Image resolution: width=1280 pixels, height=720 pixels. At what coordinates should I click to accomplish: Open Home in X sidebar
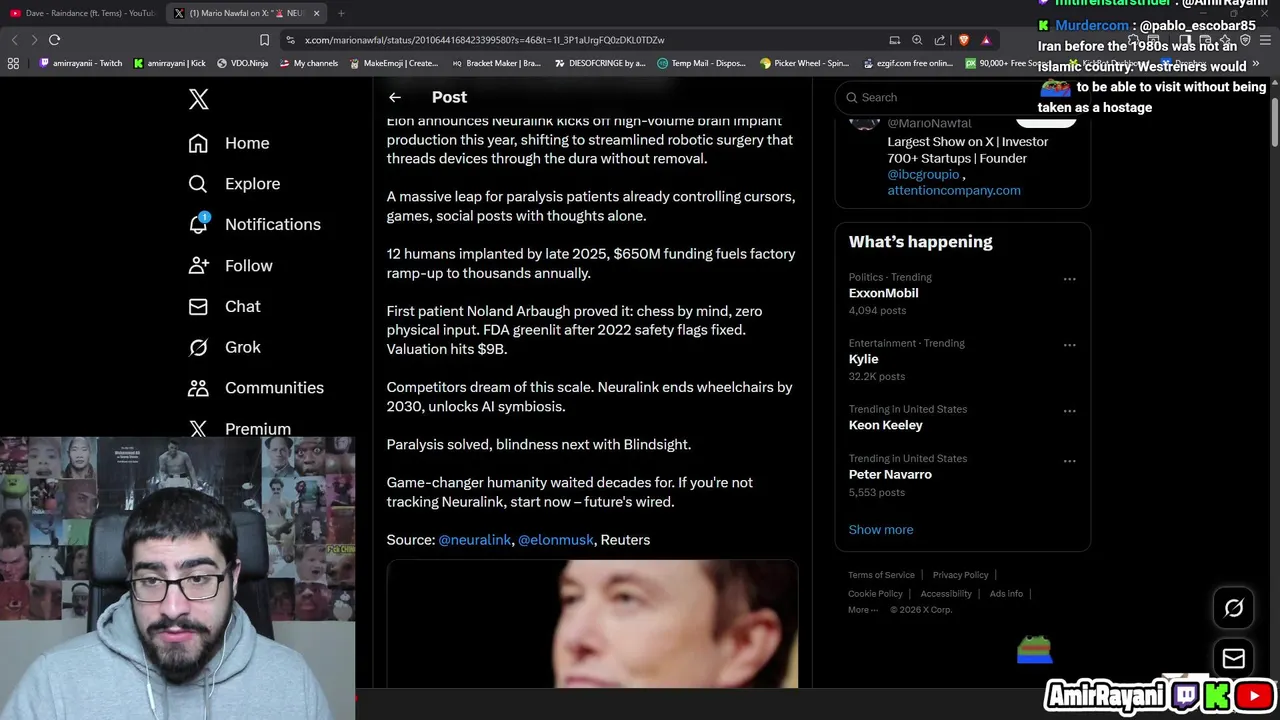[228, 143]
